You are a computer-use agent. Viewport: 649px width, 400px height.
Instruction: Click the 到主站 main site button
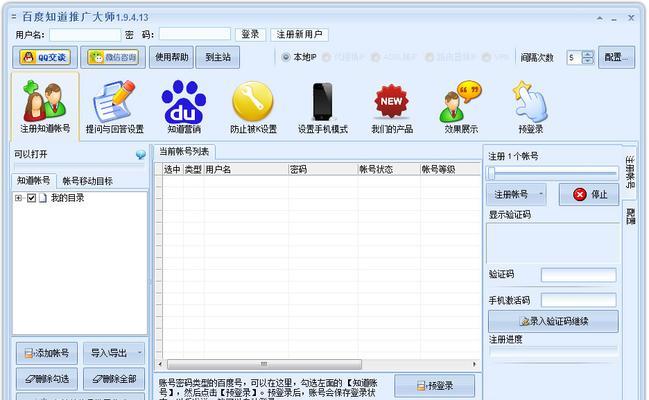click(218, 57)
